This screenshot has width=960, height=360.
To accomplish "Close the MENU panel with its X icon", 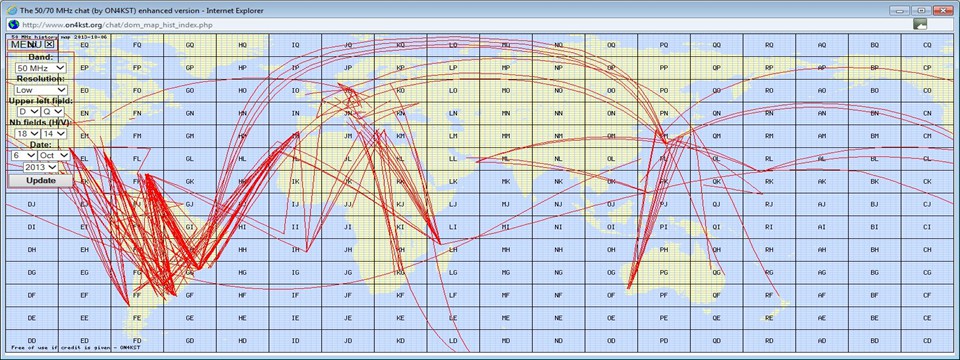I will point(50,44).
